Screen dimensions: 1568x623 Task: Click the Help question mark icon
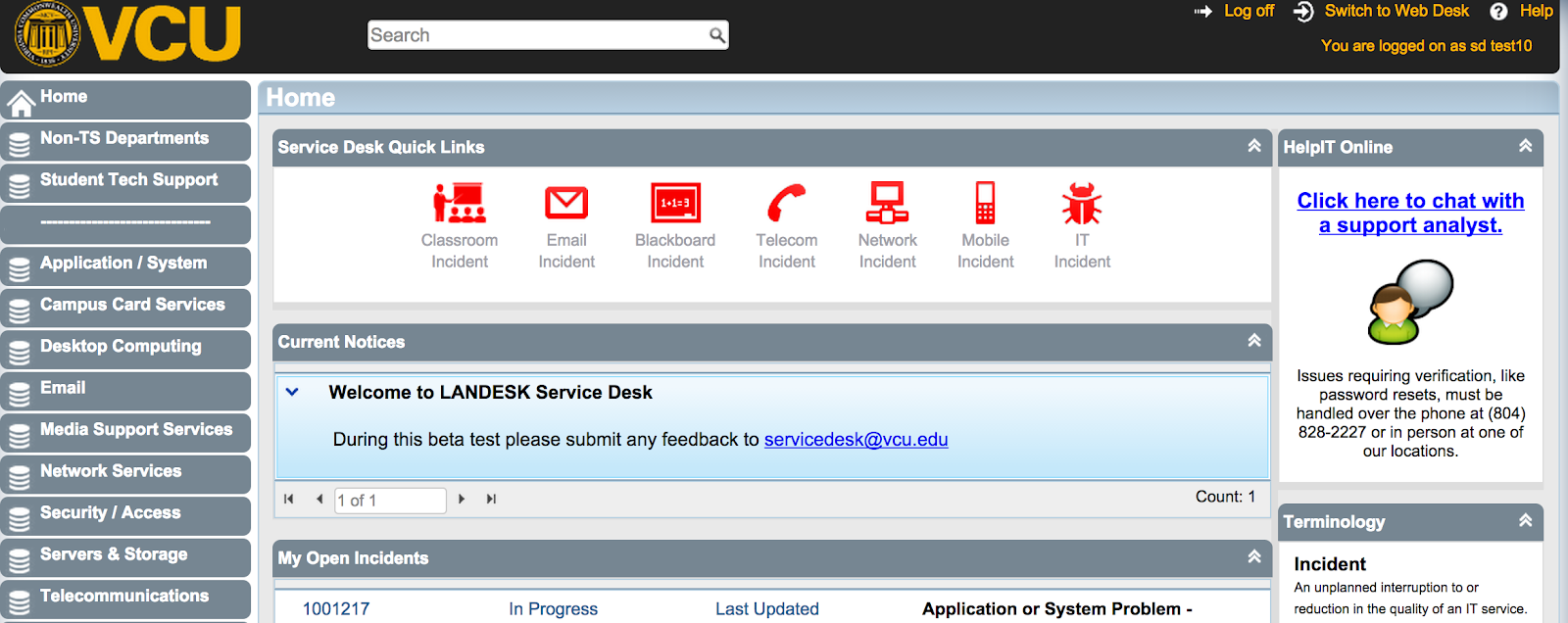1498,12
